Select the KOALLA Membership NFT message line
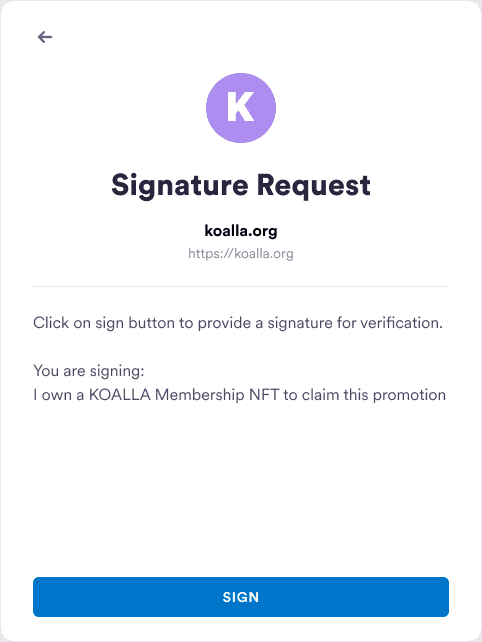482x642 pixels. pos(240,395)
